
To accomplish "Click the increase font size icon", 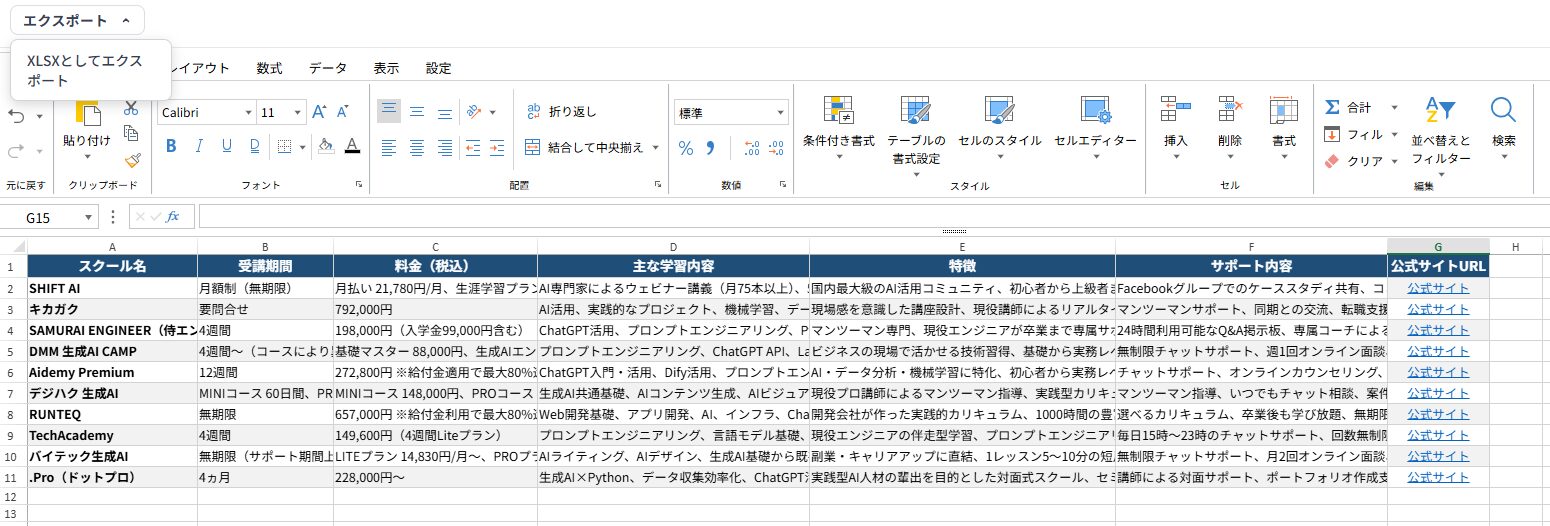I will pyautogui.click(x=319, y=112).
